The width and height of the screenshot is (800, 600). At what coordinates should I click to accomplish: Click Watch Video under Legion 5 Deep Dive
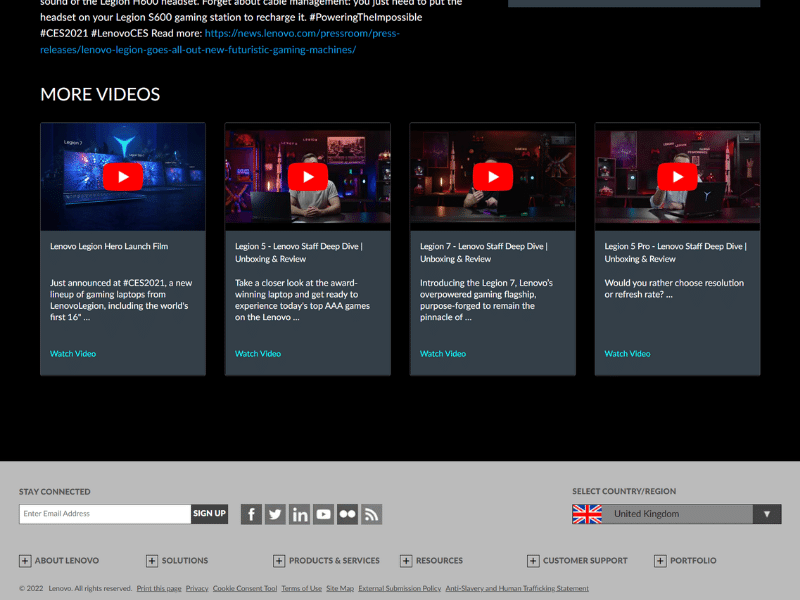(x=258, y=354)
